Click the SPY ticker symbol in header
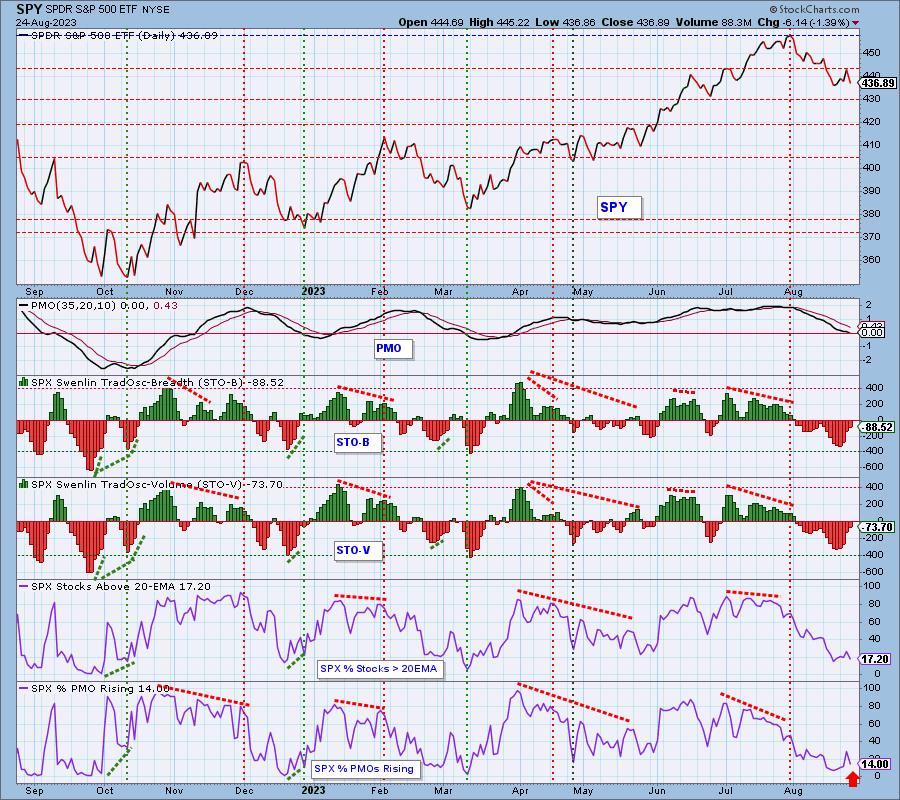900x800 pixels. pos(29,9)
